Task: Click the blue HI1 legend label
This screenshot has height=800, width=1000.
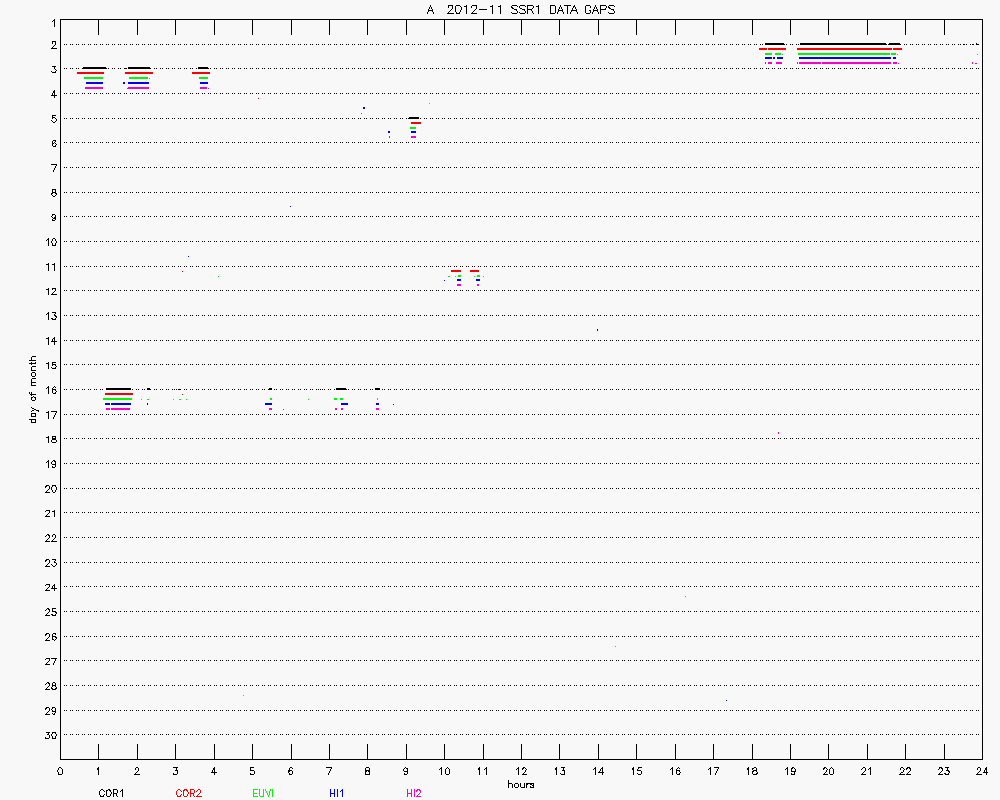Action: coord(337,793)
